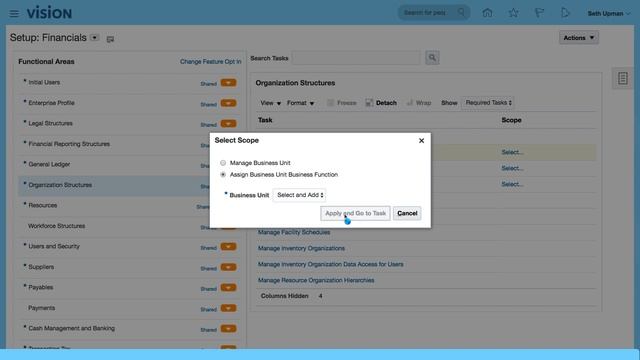
Task: Open orange action menu for Suppliers
Action: click(x=229, y=267)
